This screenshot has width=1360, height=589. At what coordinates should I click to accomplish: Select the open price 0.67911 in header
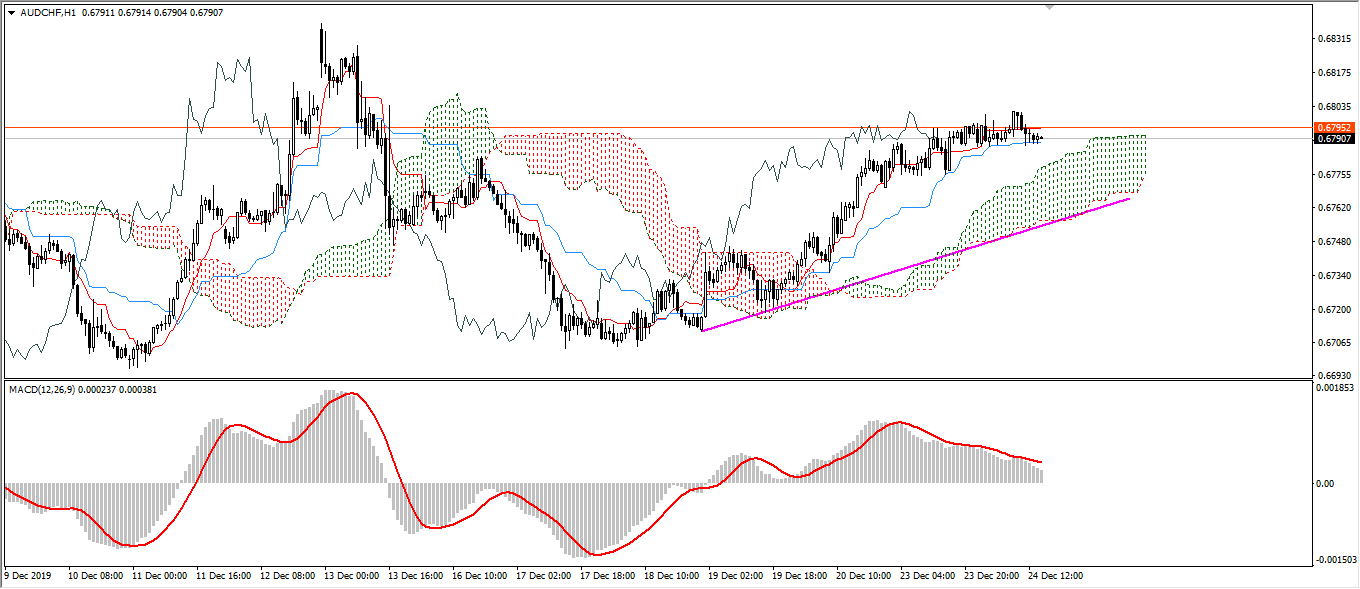[97, 14]
